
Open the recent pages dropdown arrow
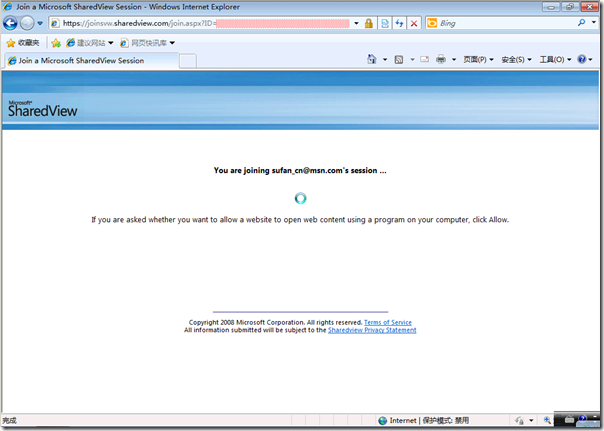40,23
